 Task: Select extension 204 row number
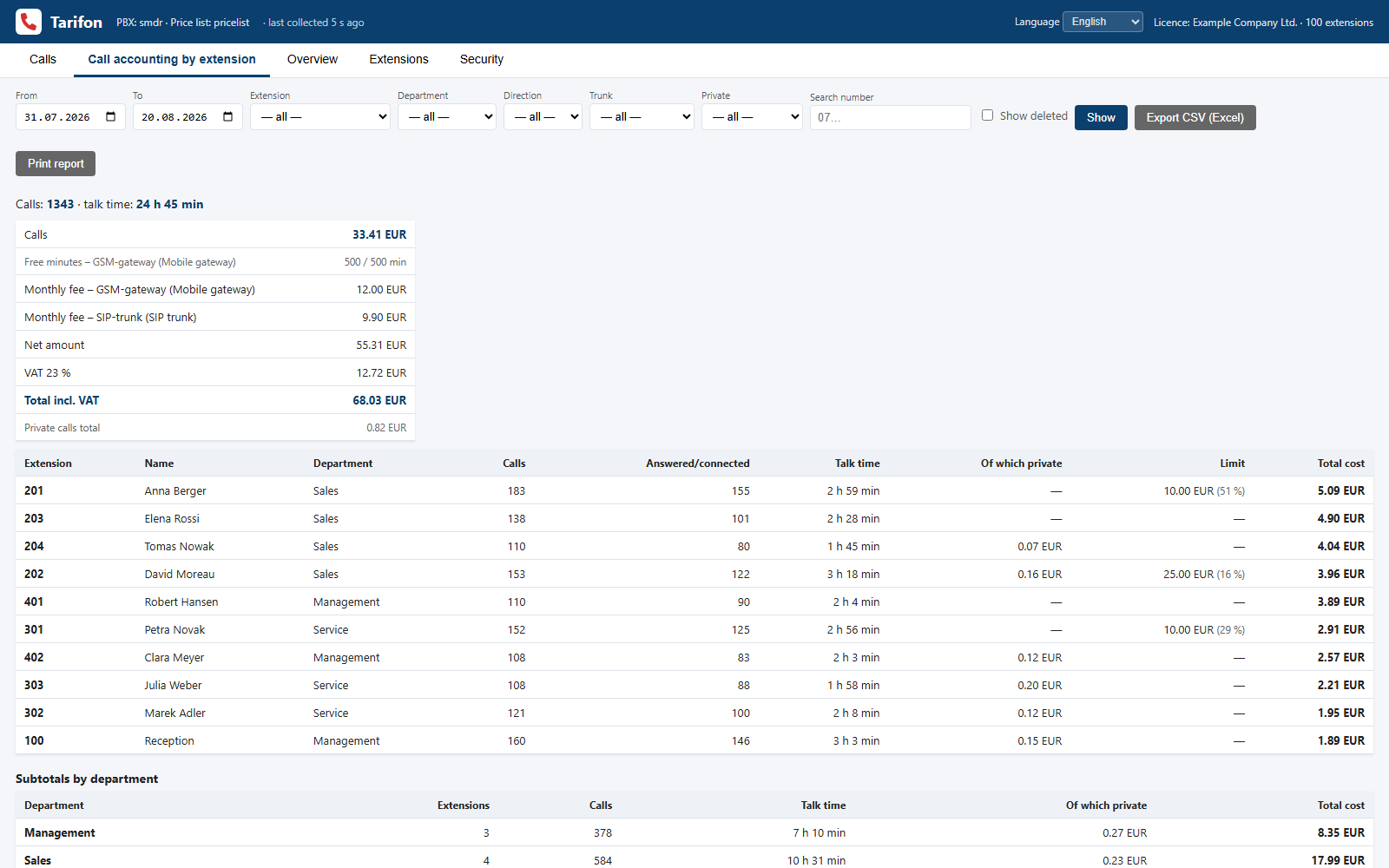pyautogui.click(x=34, y=546)
